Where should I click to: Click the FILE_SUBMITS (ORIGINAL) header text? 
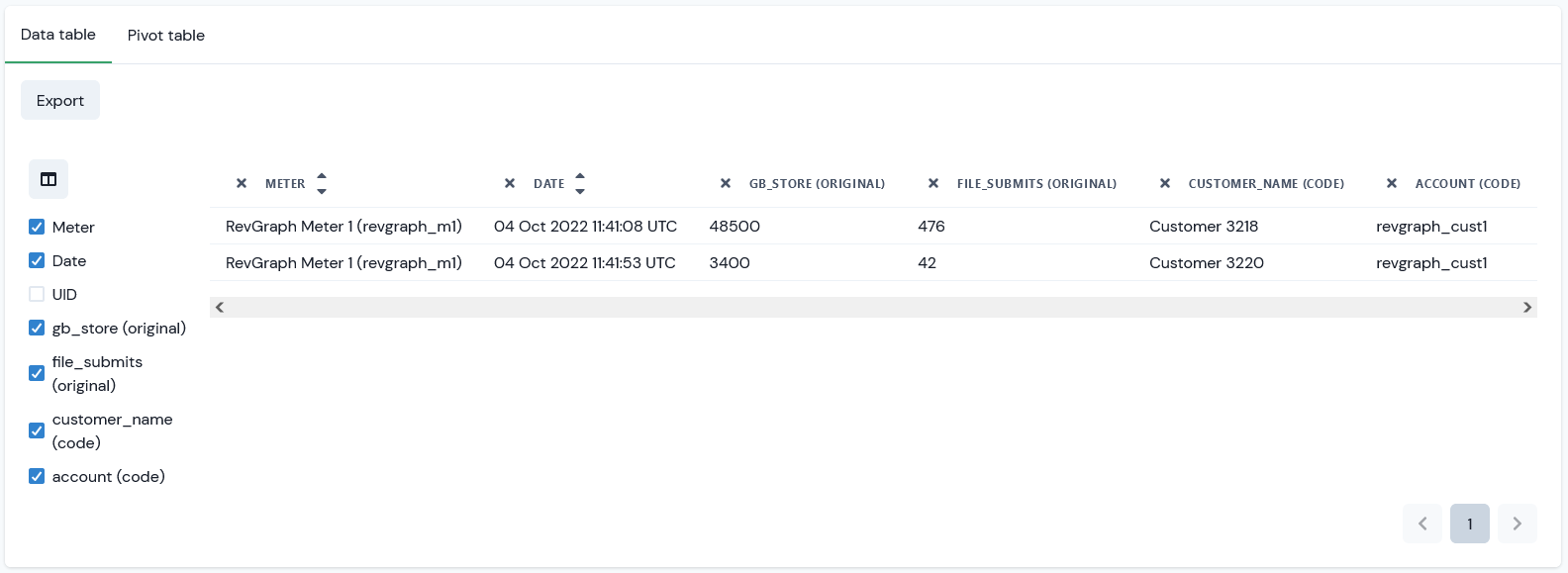1036,184
